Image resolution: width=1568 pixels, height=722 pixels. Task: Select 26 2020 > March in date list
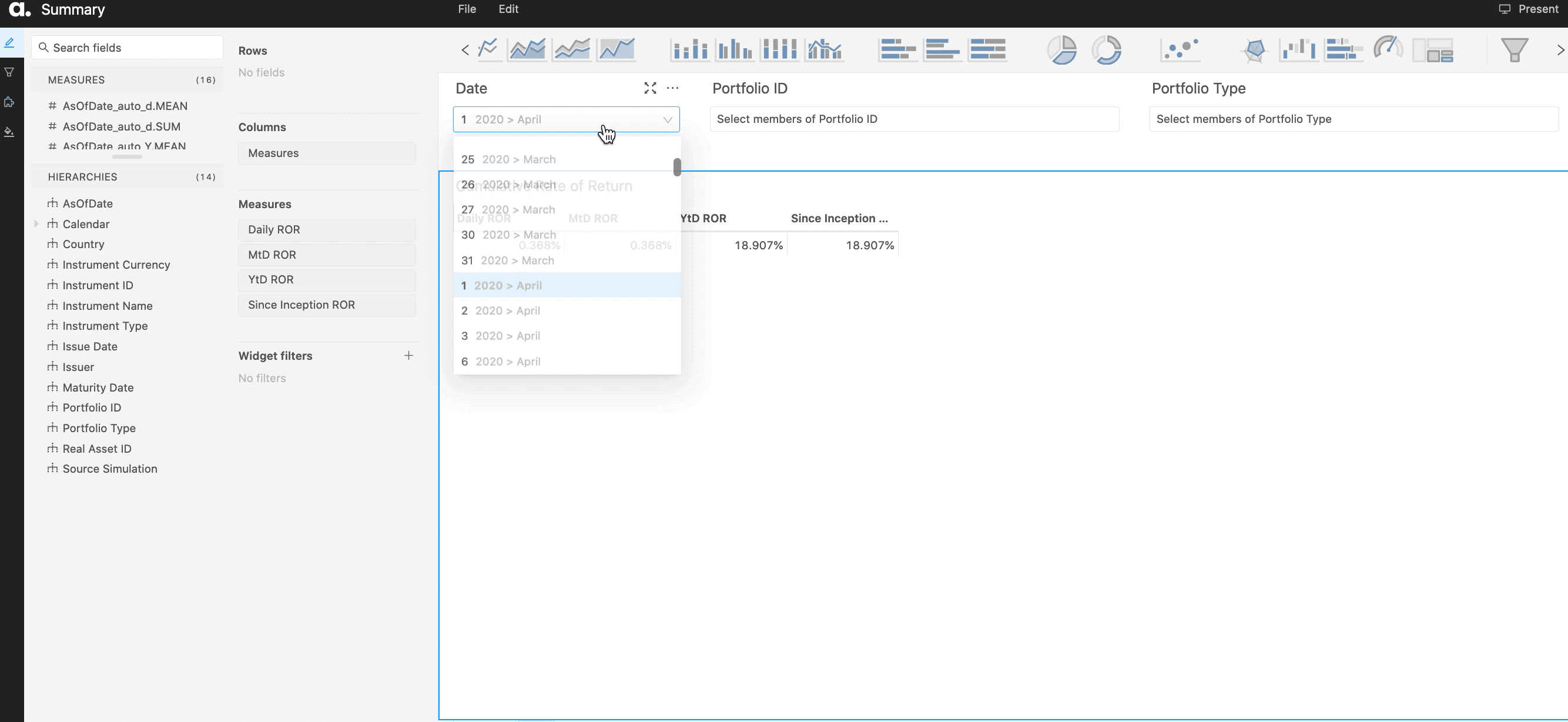[566, 185]
